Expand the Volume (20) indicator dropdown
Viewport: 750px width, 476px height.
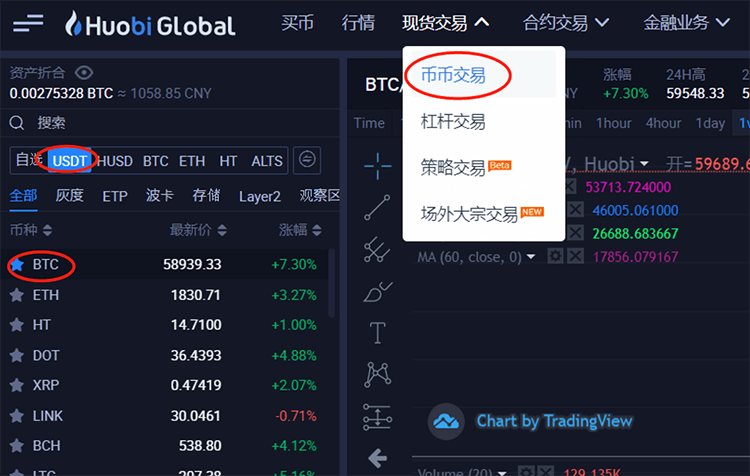click(502, 472)
